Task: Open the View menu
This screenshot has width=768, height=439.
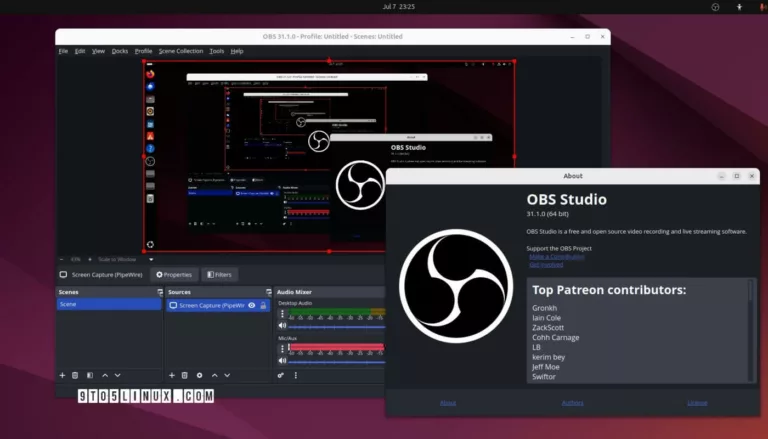Action: click(98, 51)
